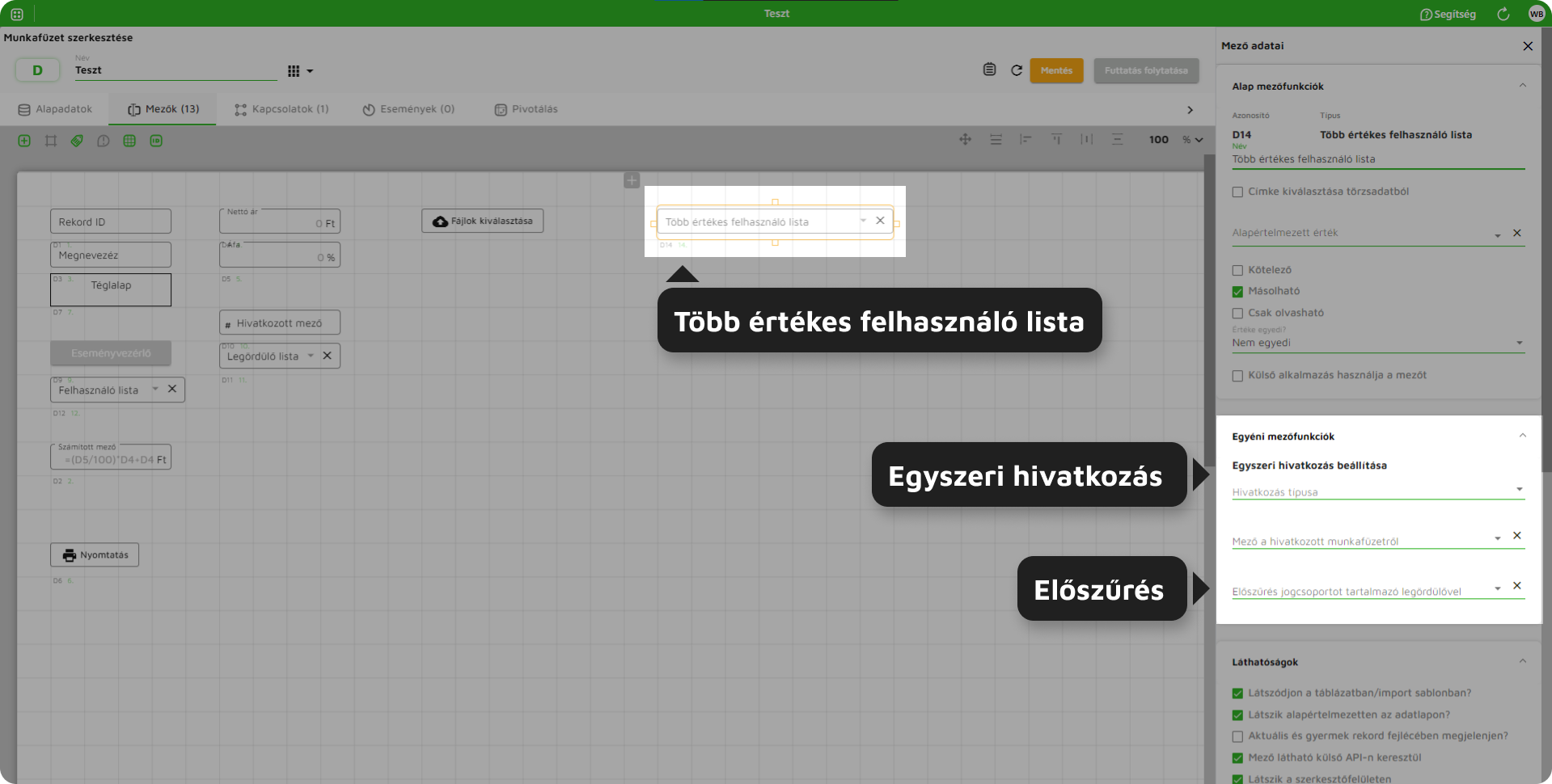The height and width of the screenshot is (784, 1552).
Task: Click the right panel vertical scrollbar
Action: (x=1546, y=251)
